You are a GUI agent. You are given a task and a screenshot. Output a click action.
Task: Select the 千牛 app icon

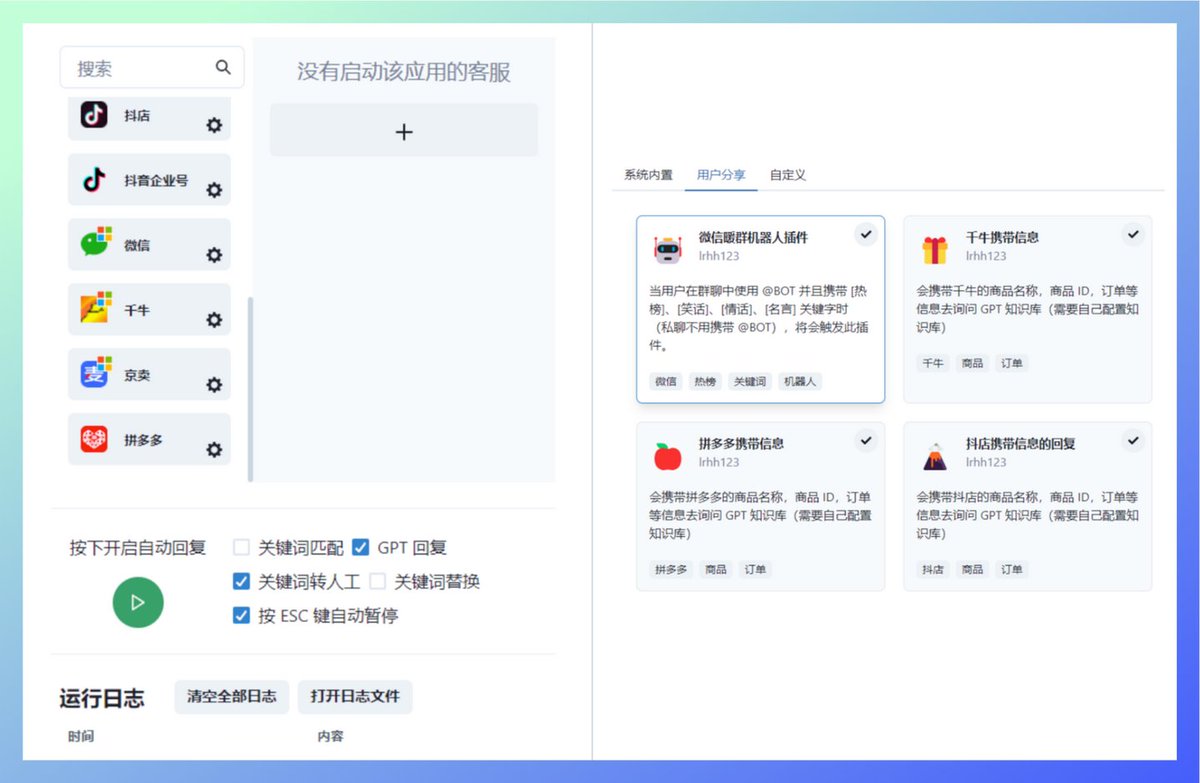click(x=95, y=308)
